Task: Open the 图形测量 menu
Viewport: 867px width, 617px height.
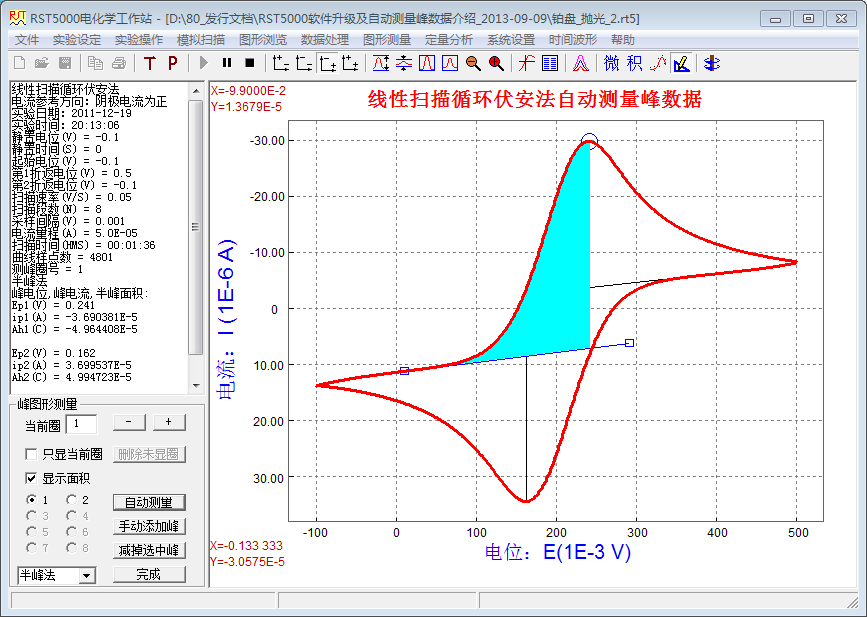Action: pyautogui.click(x=386, y=40)
